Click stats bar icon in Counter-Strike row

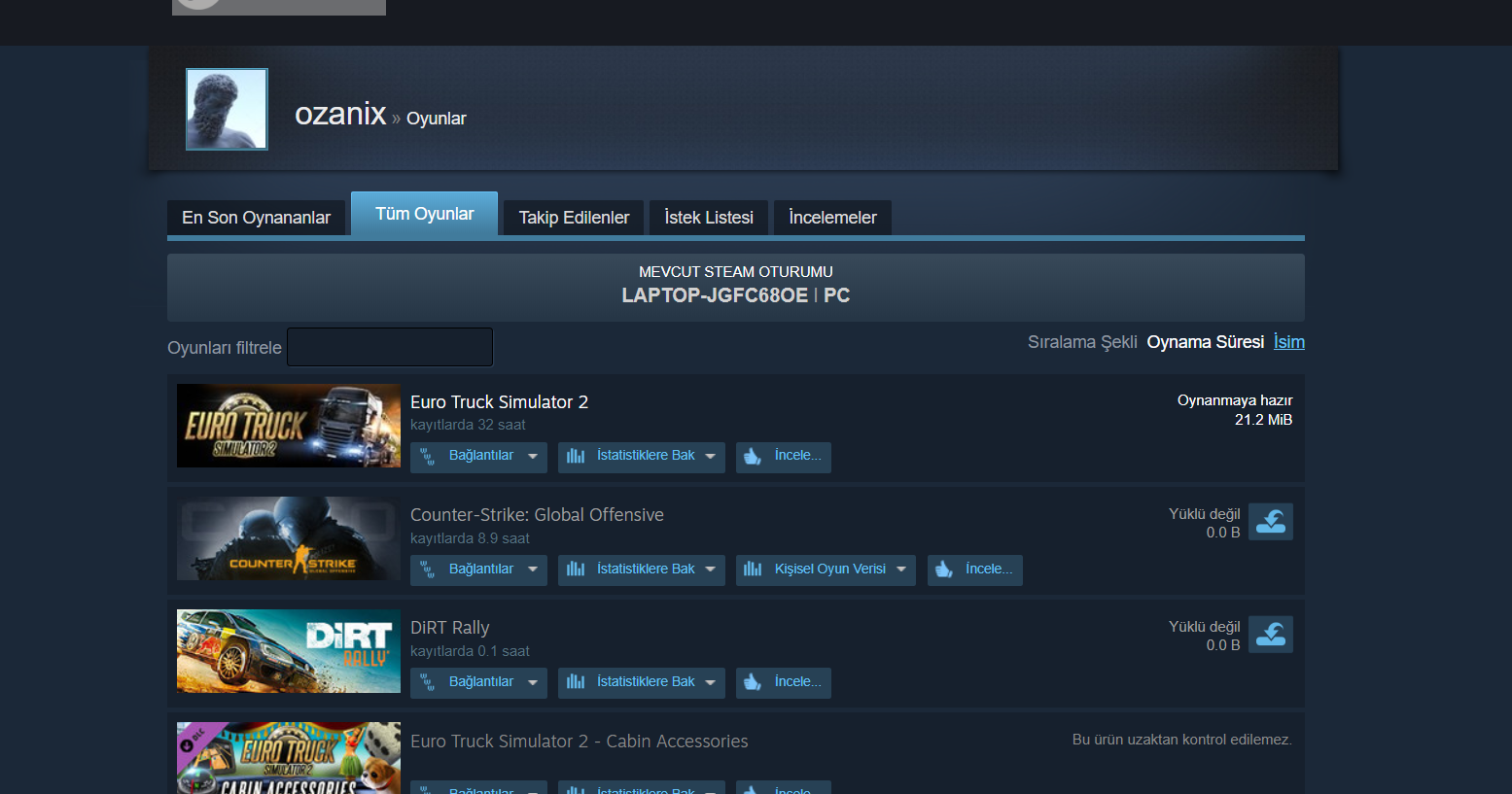click(x=576, y=570)
